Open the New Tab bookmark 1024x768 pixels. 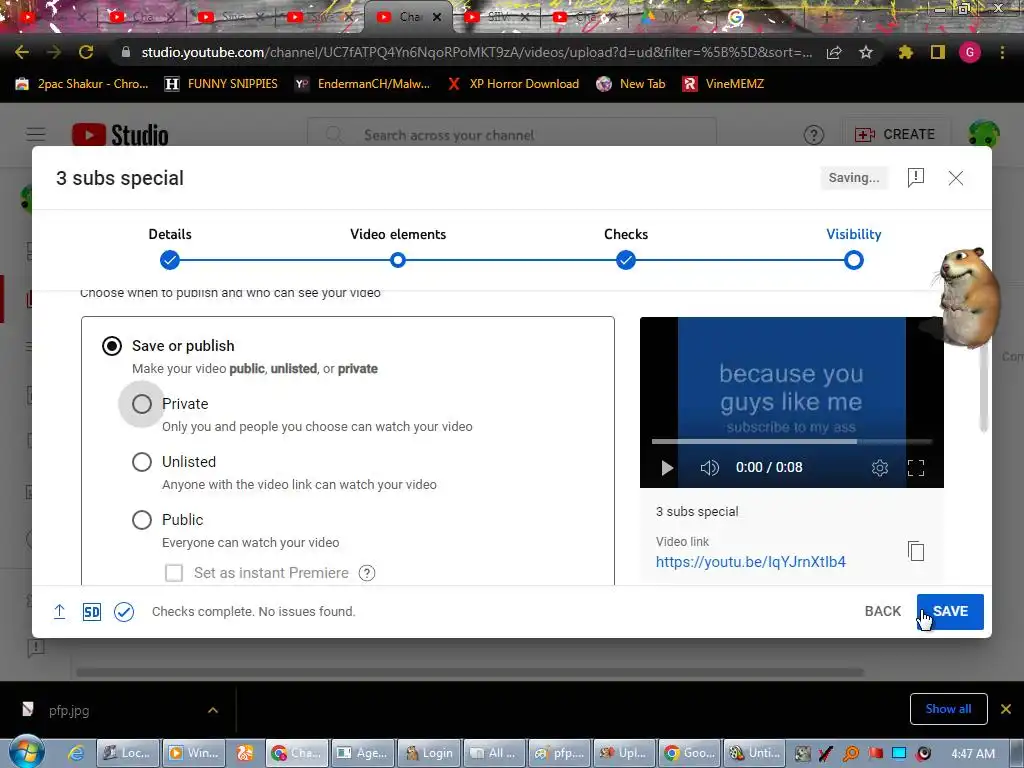point(631,84)
